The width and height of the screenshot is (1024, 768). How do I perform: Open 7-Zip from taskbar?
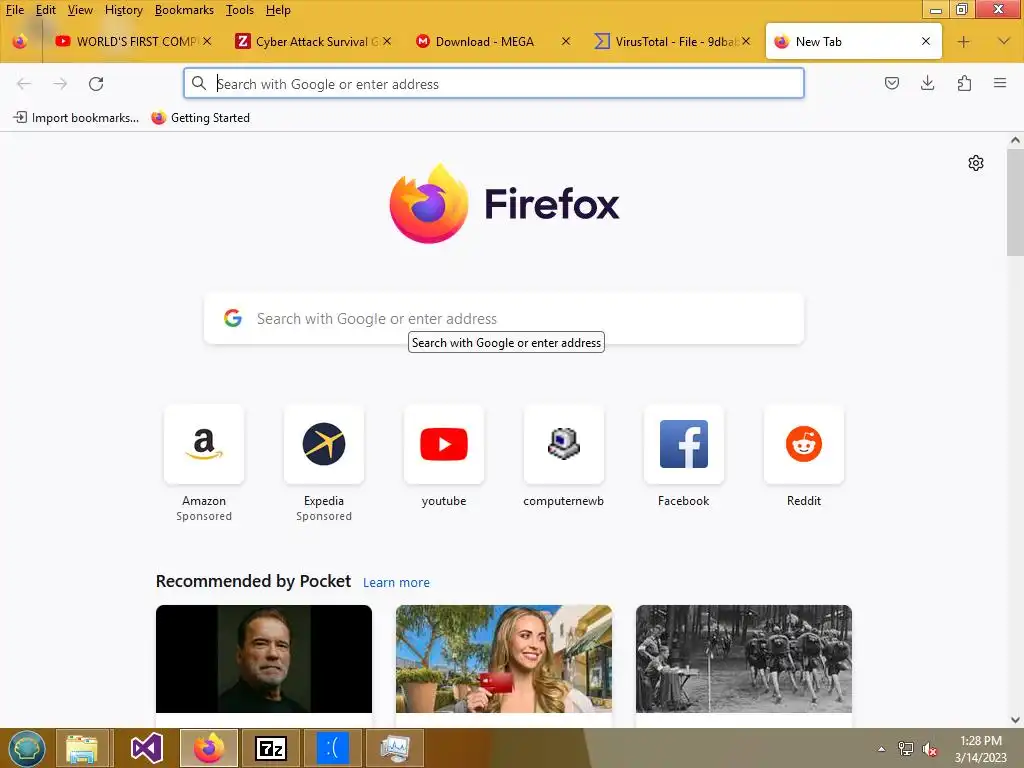[271, 748]
